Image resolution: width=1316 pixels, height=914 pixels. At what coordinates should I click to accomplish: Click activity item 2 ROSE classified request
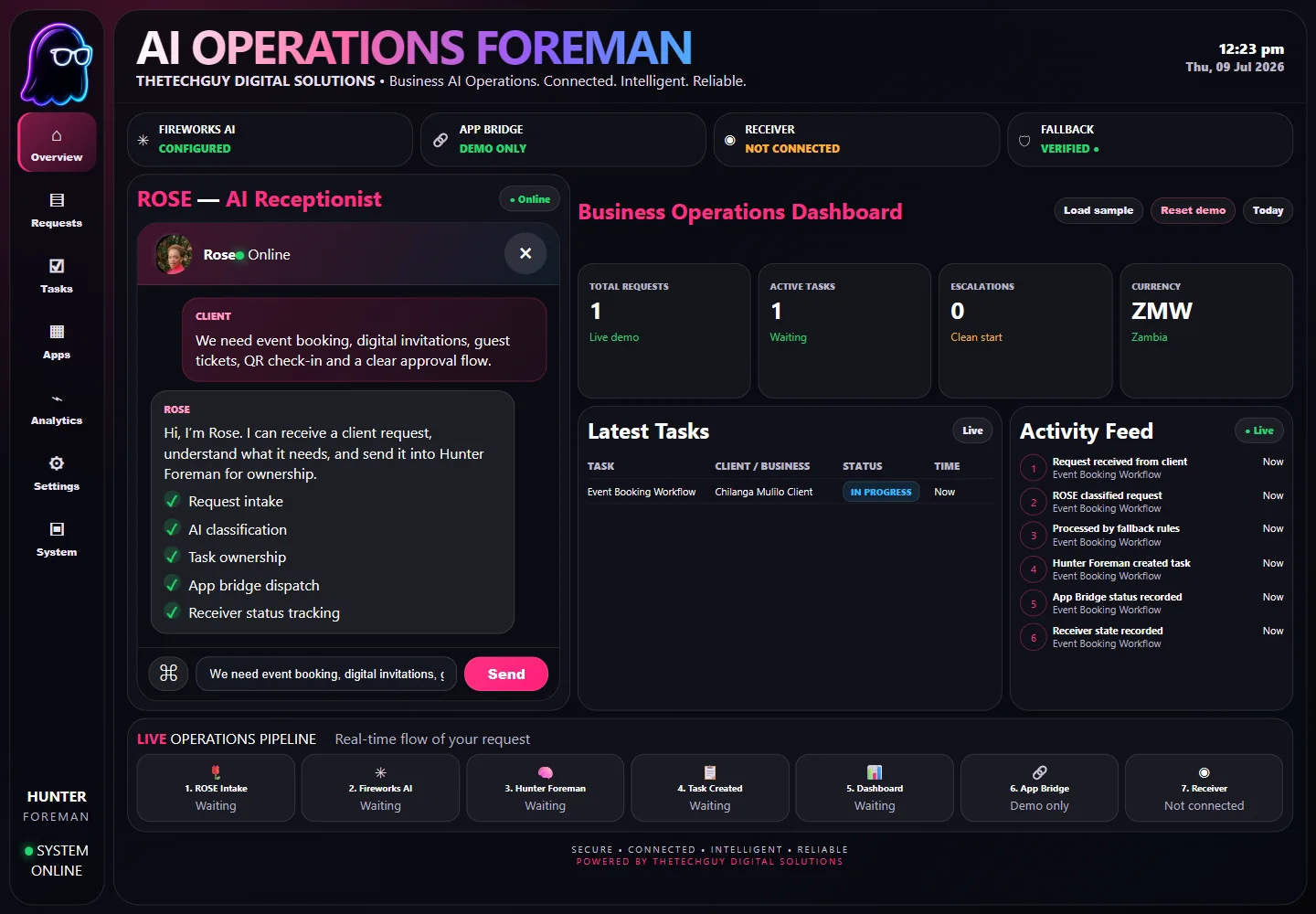click(x=1151, y=502)
